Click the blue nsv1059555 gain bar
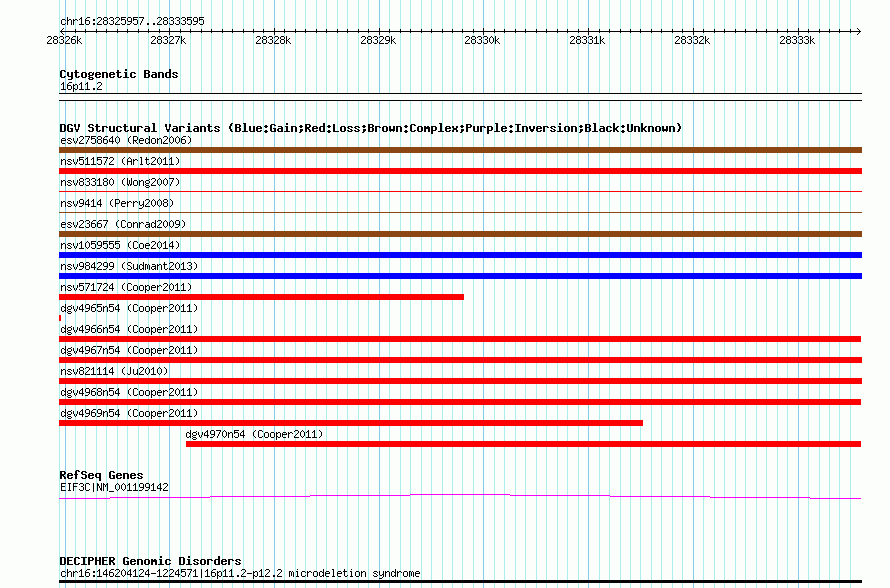The width and height of the screenshot is (890, 588). click(x=460, y=255)
